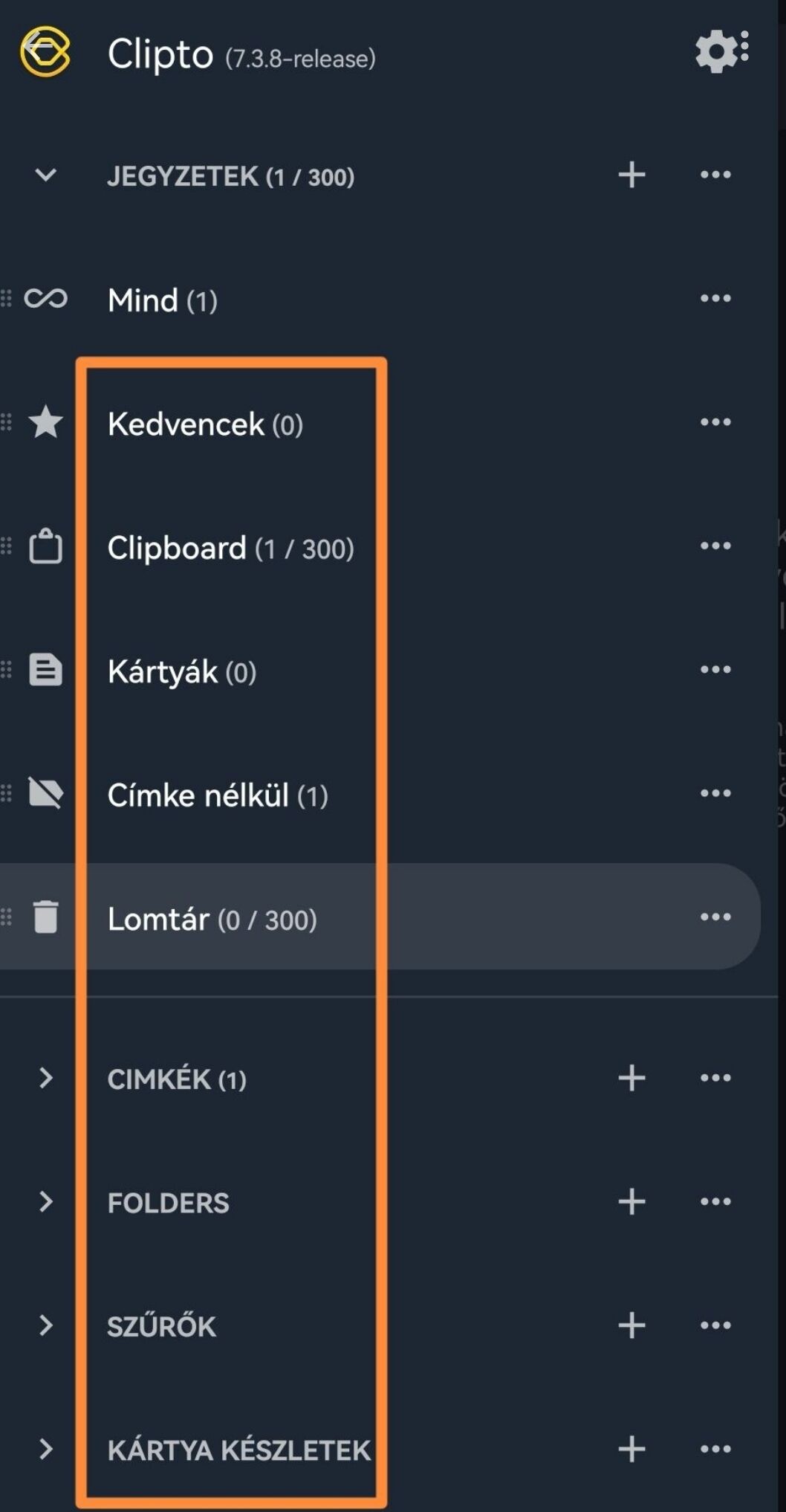Collapse the JEGYZETEK section

[45, 175]
